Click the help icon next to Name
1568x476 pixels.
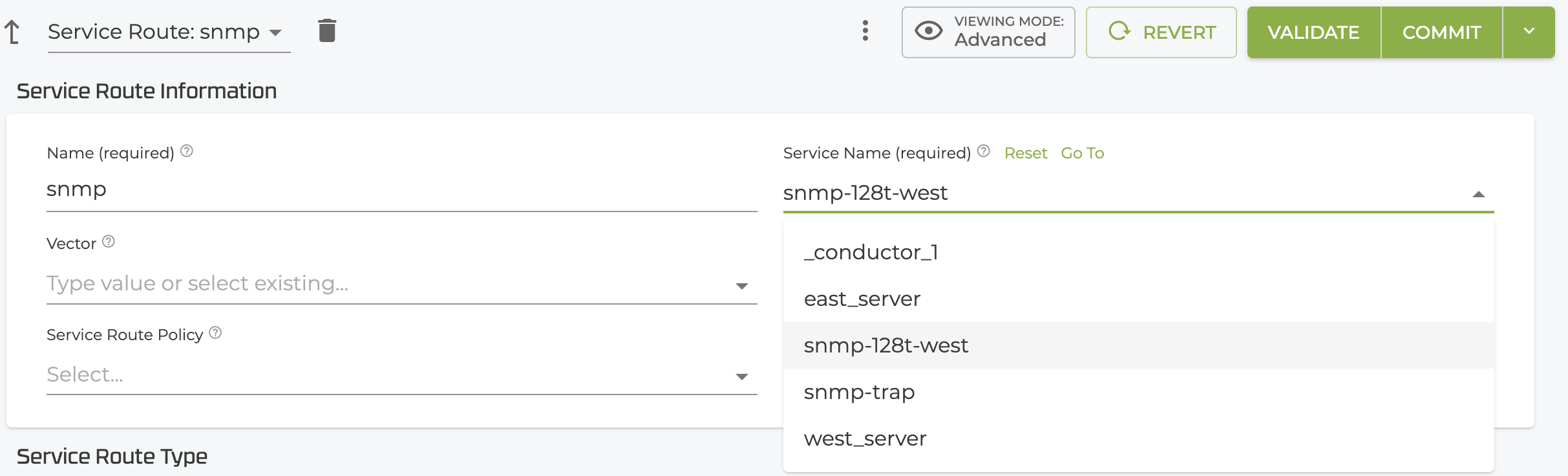pos(187,151)
